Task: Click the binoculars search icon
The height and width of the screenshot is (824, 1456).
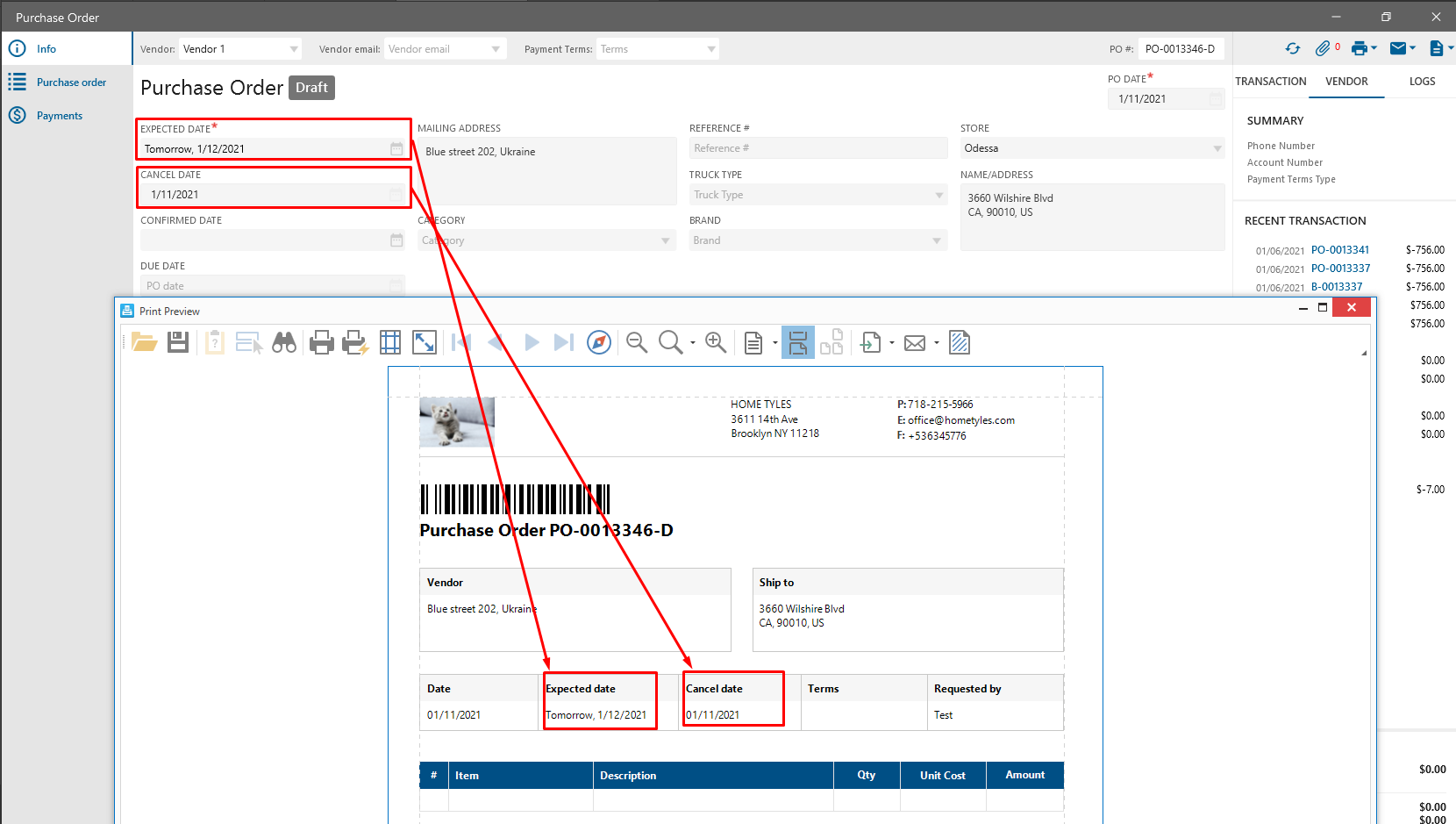Action: point(284,342)
